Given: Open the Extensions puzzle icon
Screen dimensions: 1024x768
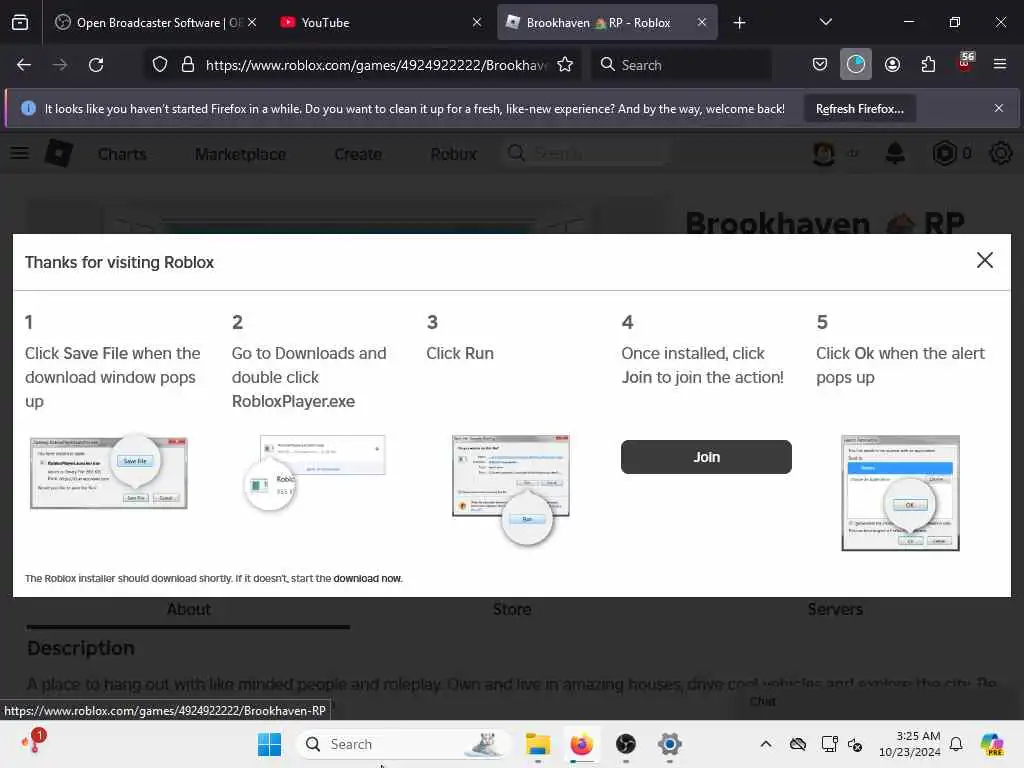Looking at the screenshot, I should [928, 64].
